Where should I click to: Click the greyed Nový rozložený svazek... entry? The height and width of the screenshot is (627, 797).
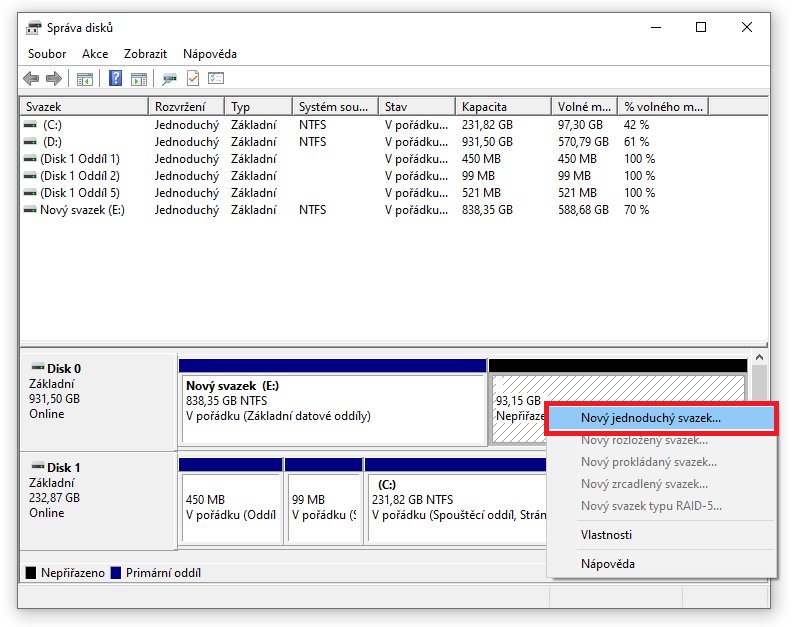(661, 440)
